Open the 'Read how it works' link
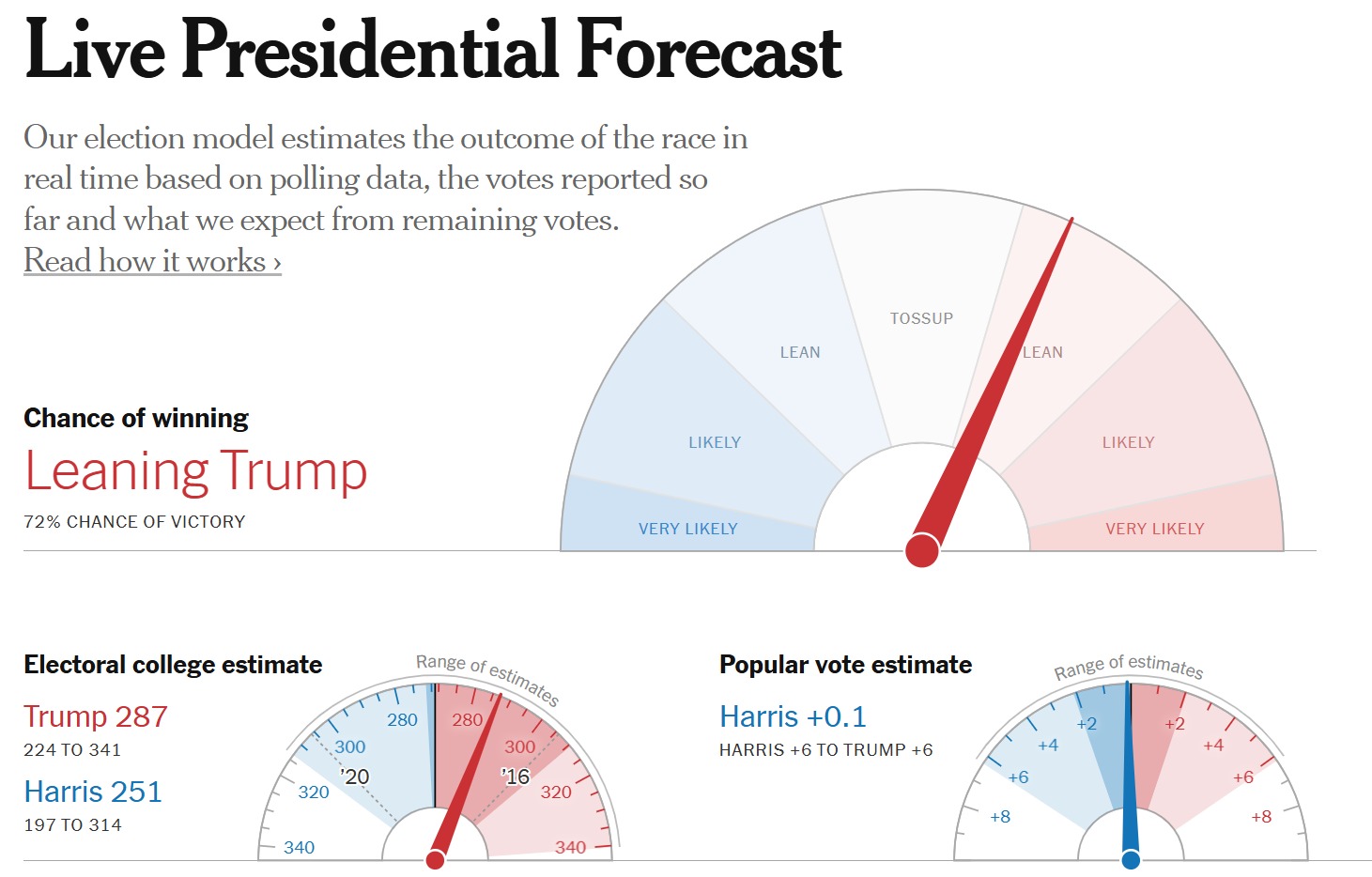This screenshot has width=1372, height=877. (x=152, y=261)
